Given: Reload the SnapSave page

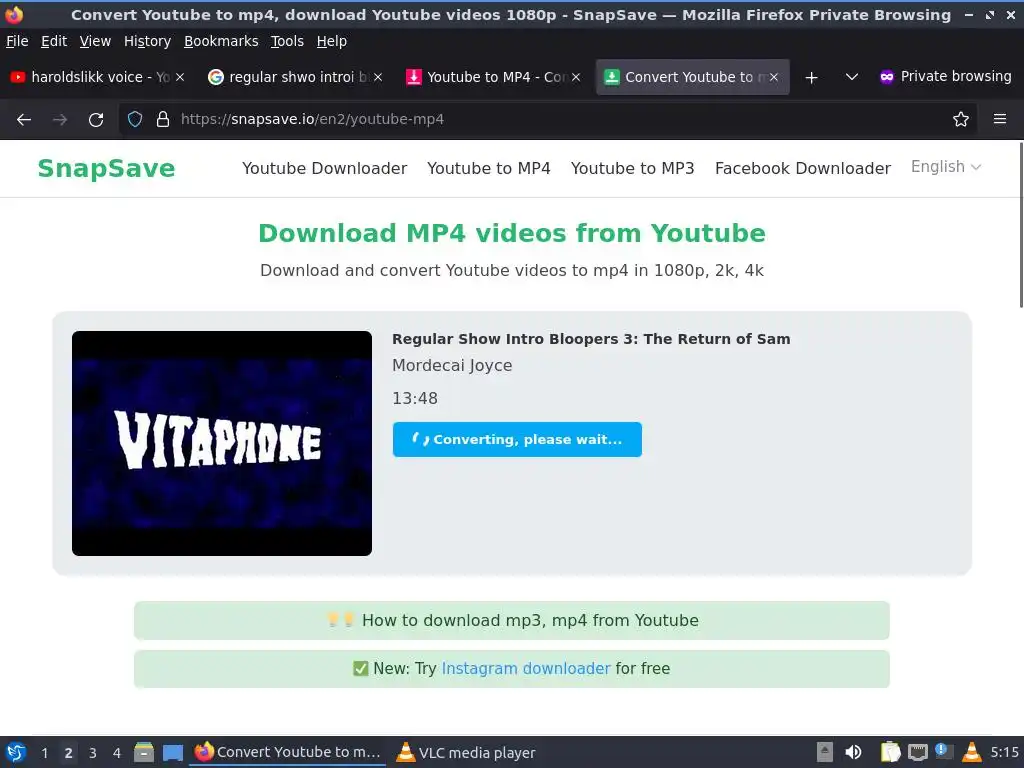Looking at the screenshot, I should 96,120.
